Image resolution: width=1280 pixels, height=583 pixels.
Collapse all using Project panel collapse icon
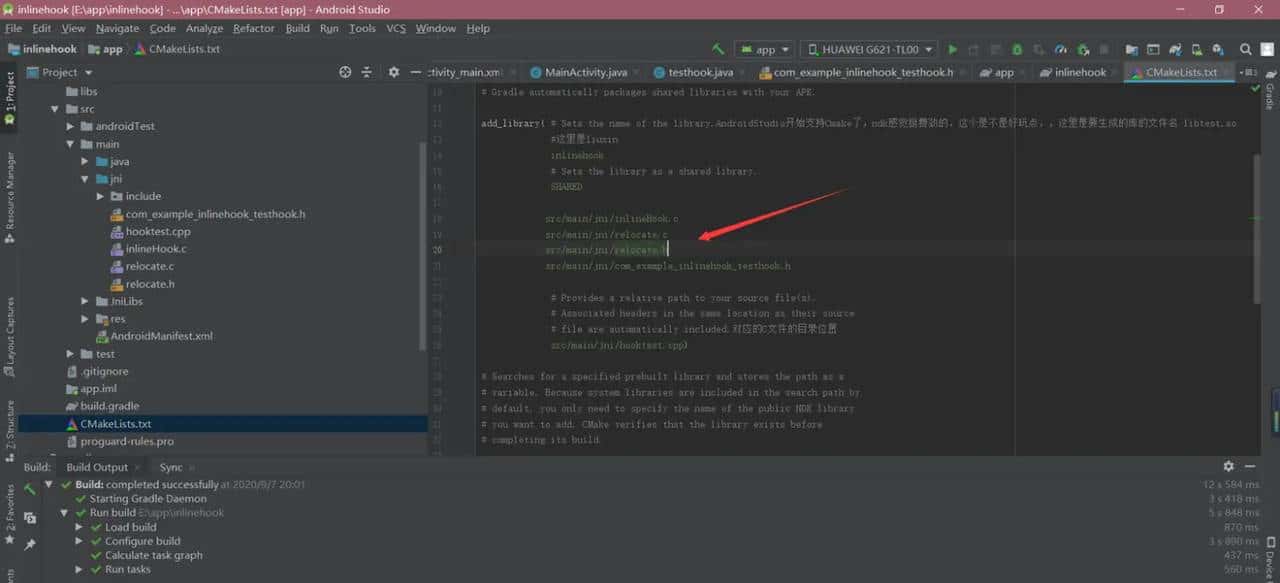tap(367, 72)
